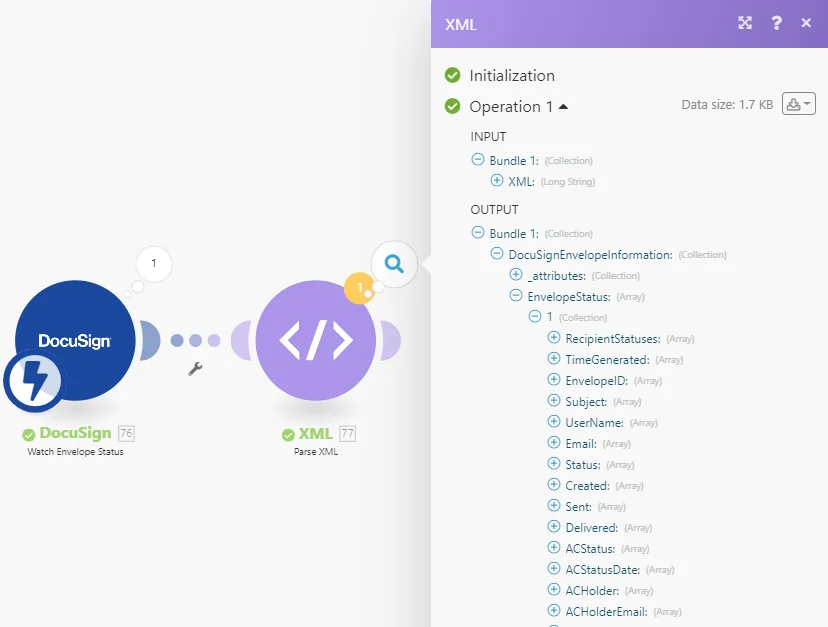Click the DocuSign module name label
Viewport: 828px width, 627px height.
click(x=75, y=433)
